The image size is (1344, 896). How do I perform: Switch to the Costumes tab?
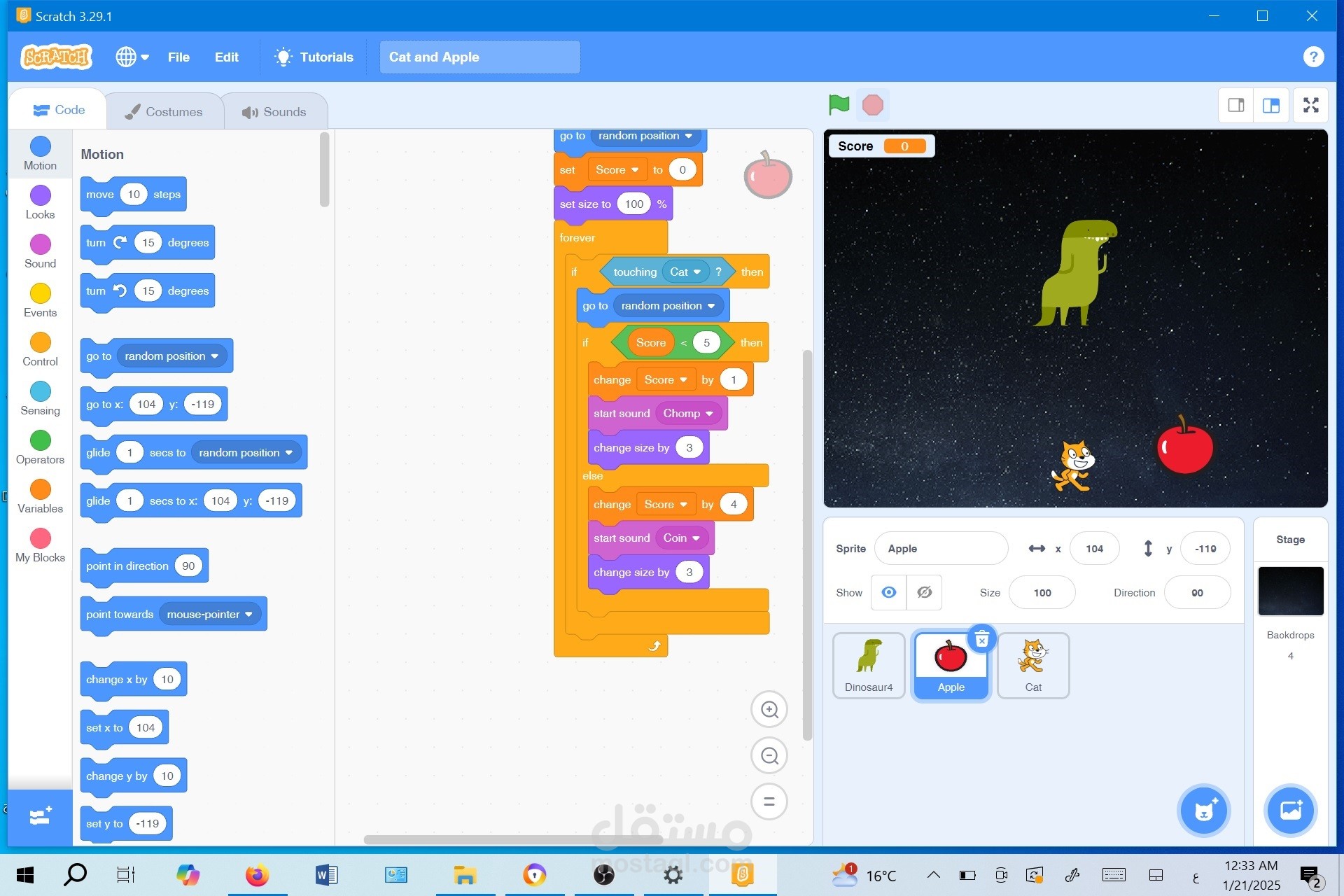coord(164,111)
